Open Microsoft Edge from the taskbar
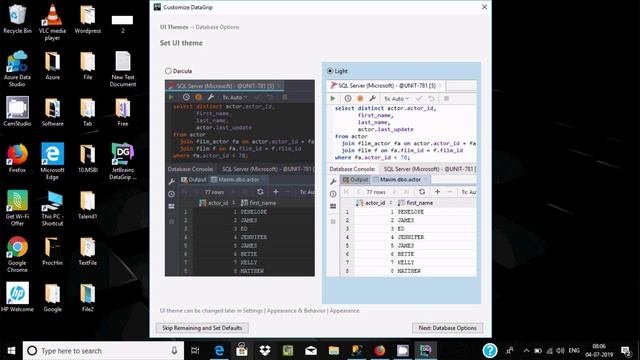640x360 pixels. 219,351
